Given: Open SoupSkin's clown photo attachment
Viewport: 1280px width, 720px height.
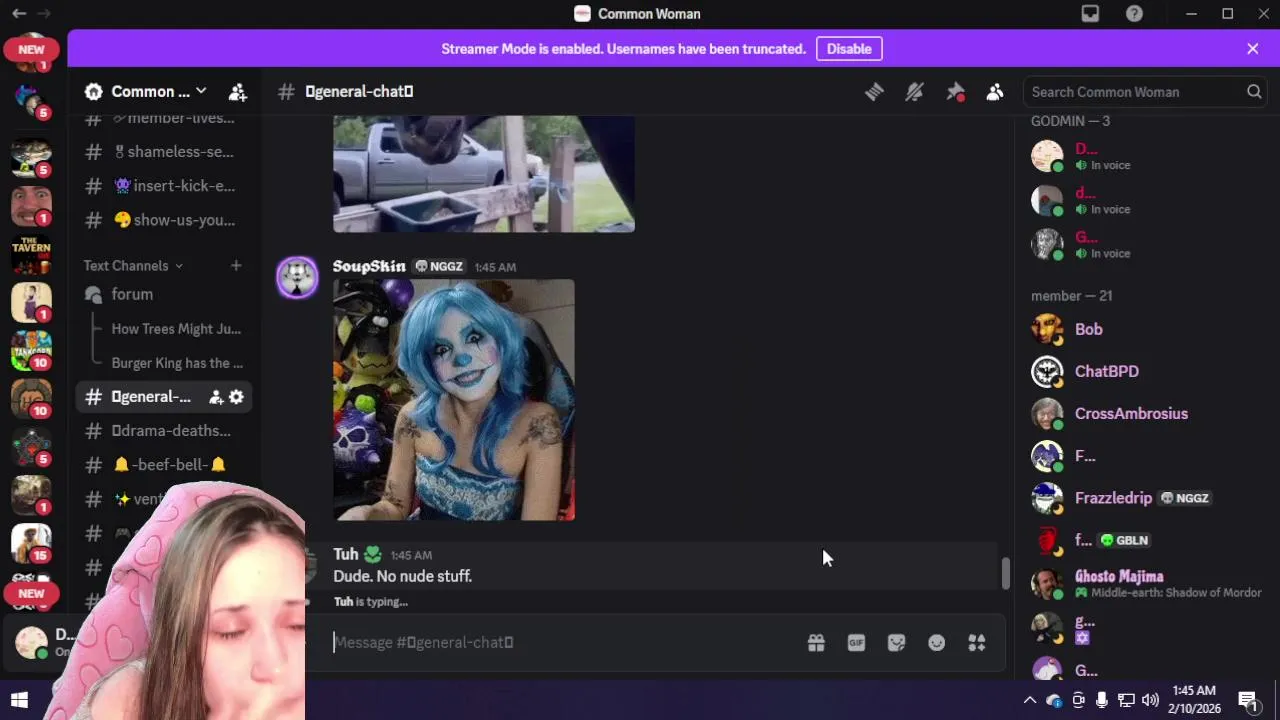Looking at the screenshot, I should (x=454, y=400).
